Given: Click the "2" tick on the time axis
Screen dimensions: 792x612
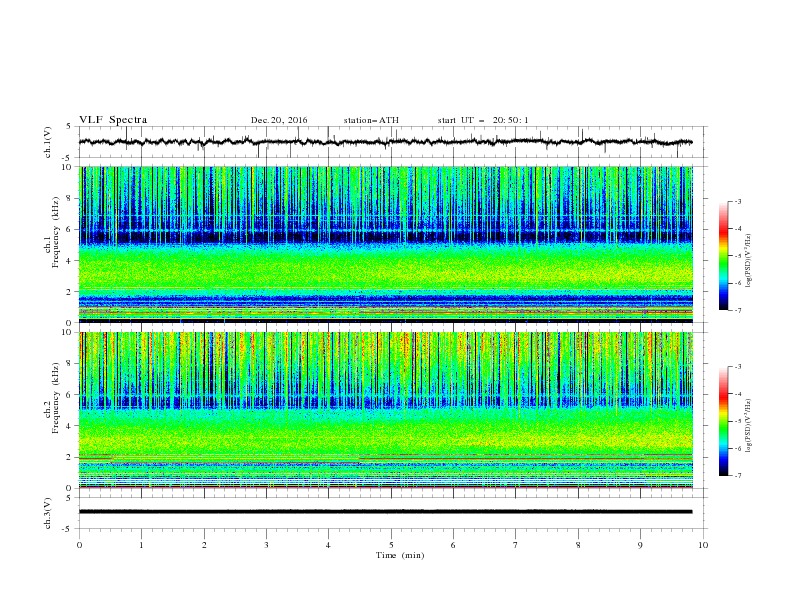Looking at the screenshot, I should click(204, 545).
